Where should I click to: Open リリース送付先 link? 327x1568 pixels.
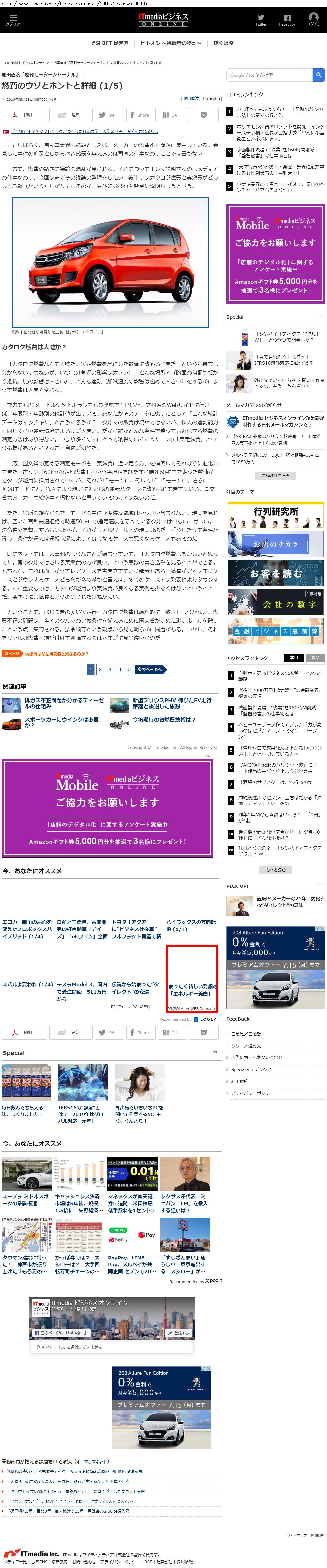[245, 1046]
